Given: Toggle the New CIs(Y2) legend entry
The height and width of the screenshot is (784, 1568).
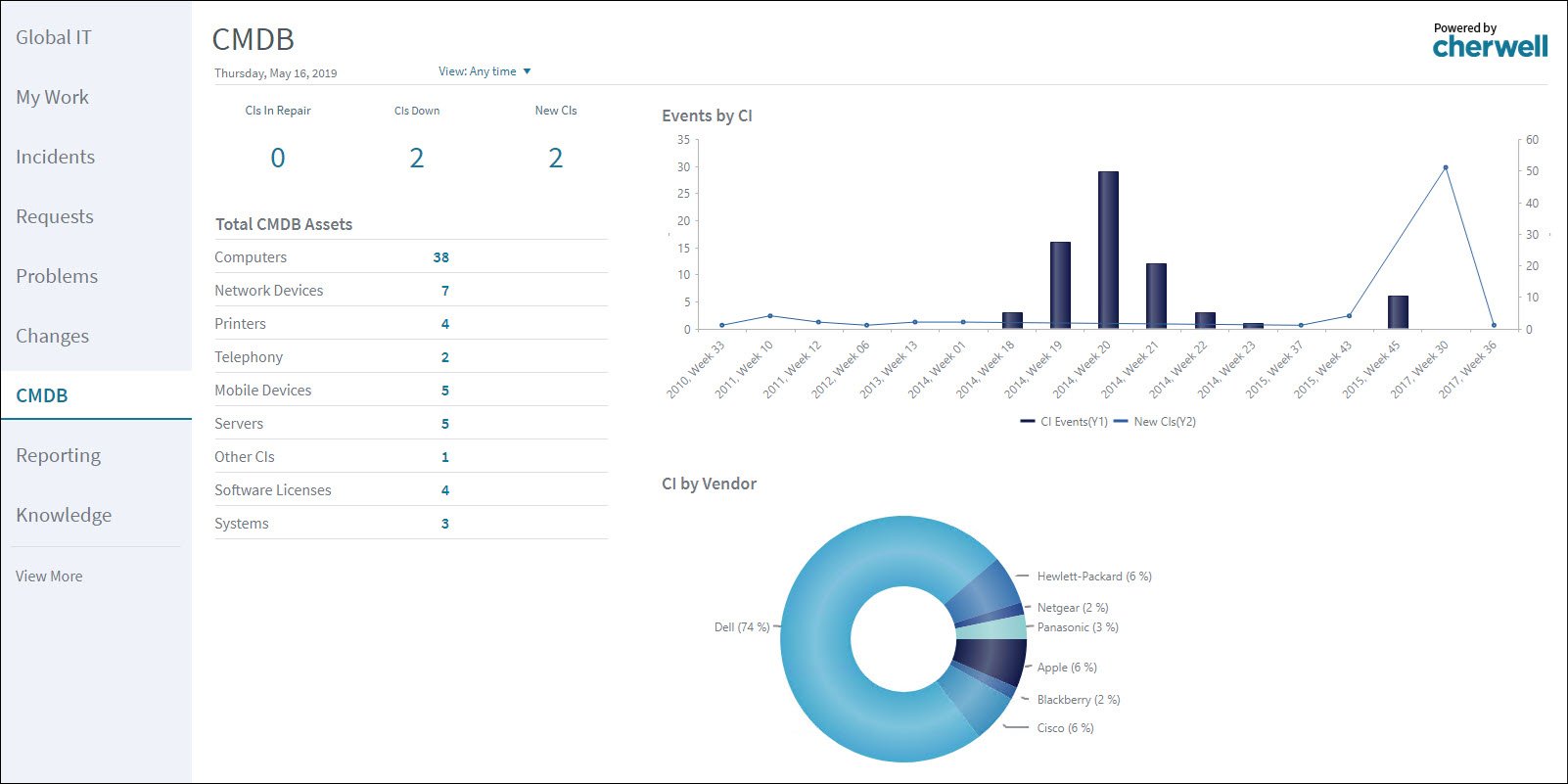Looking at the screenshot, I should pos(1155,422).
